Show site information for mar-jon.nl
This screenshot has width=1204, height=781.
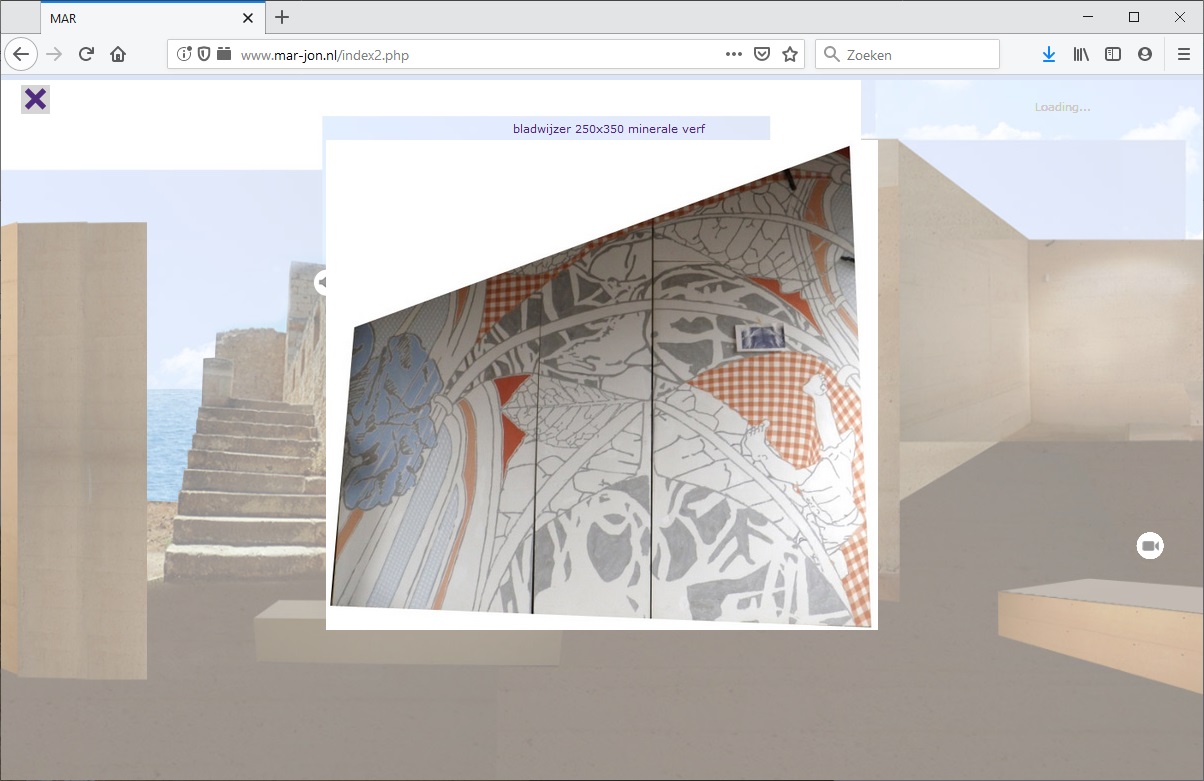pos(184,55)
